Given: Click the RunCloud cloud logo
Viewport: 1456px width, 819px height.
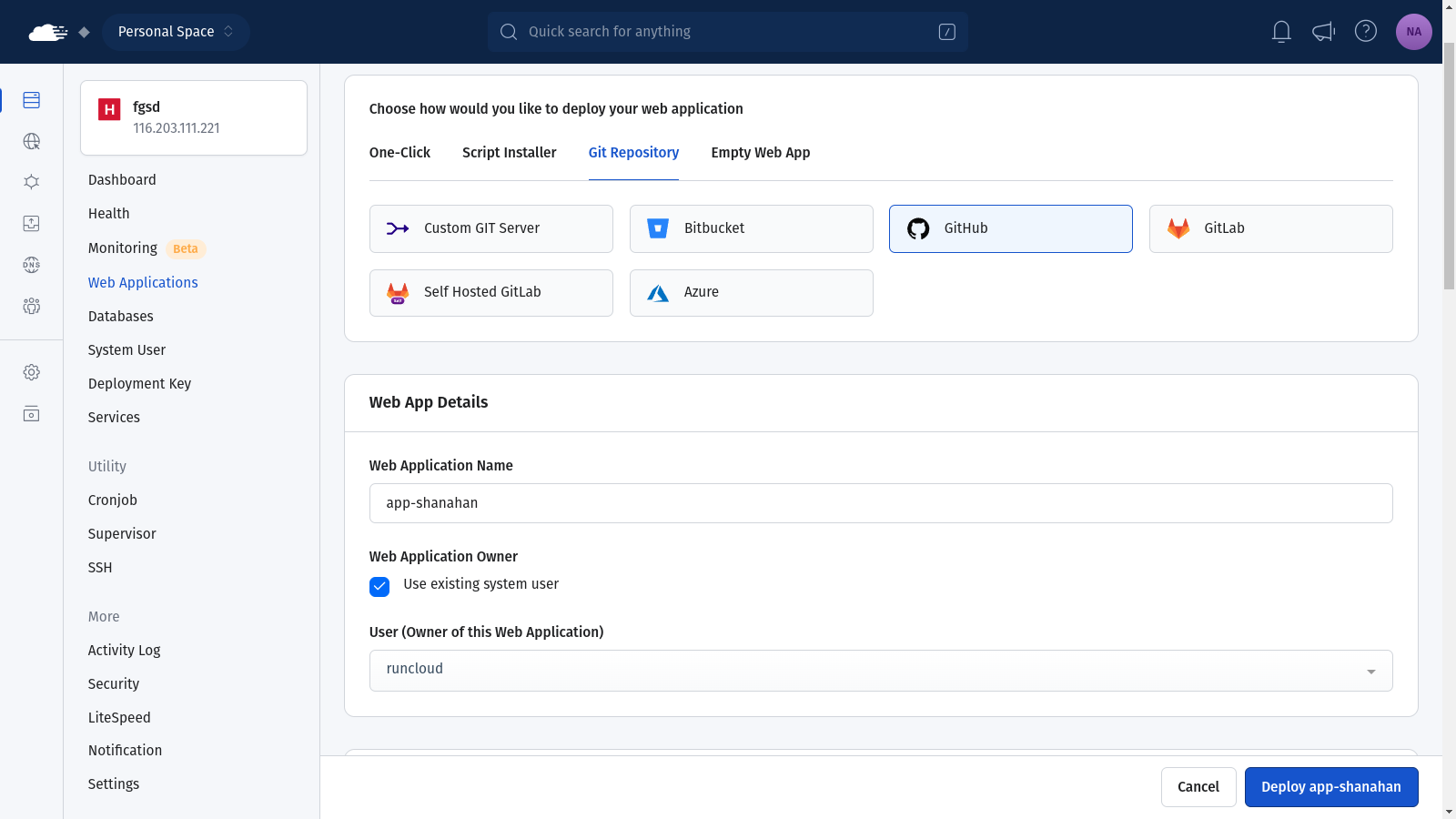Looking at the screenshot, I should click(47, 33).
